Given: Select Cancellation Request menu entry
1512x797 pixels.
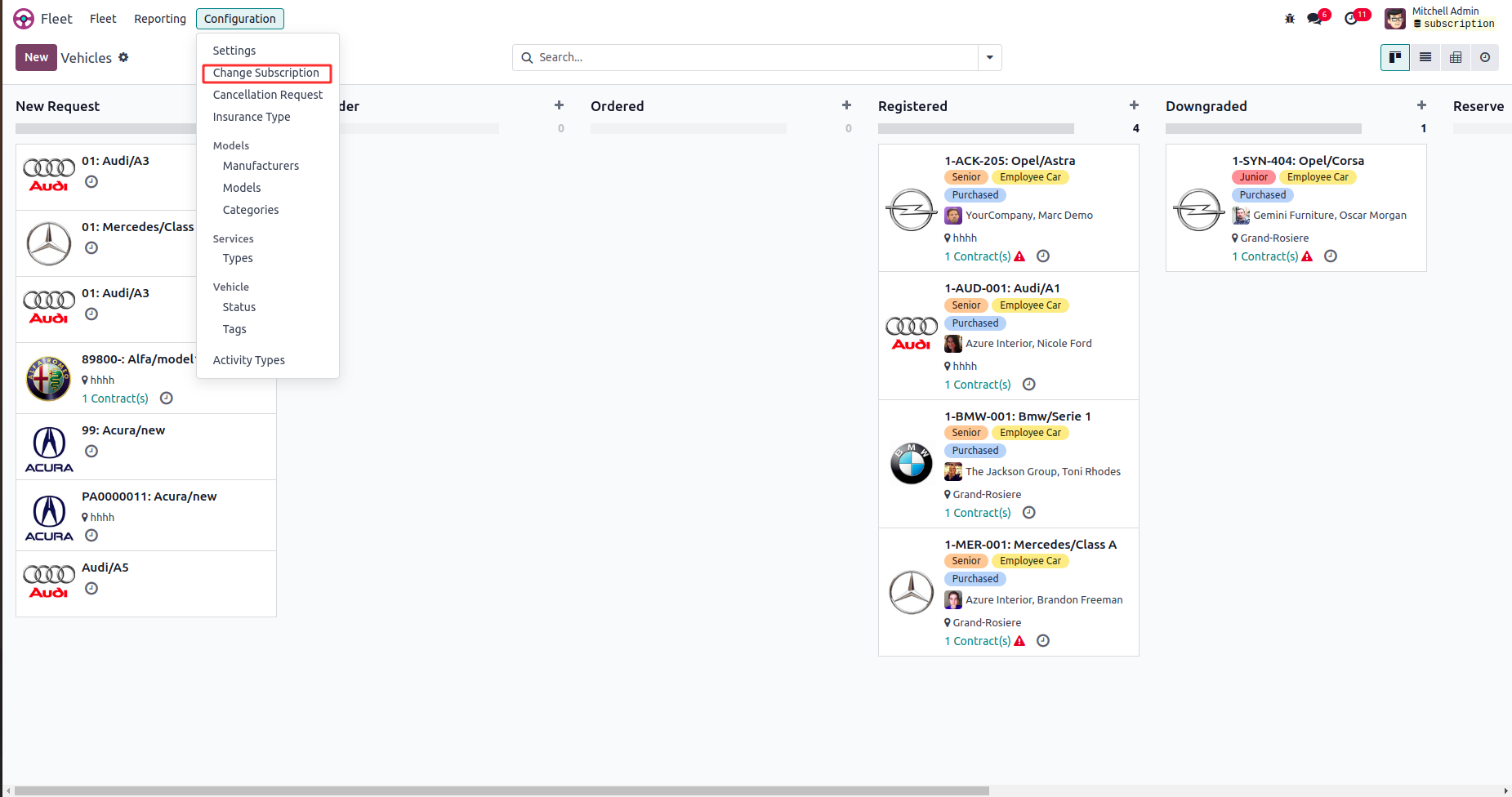Looking at the screenshot, I should coord(268,95).
